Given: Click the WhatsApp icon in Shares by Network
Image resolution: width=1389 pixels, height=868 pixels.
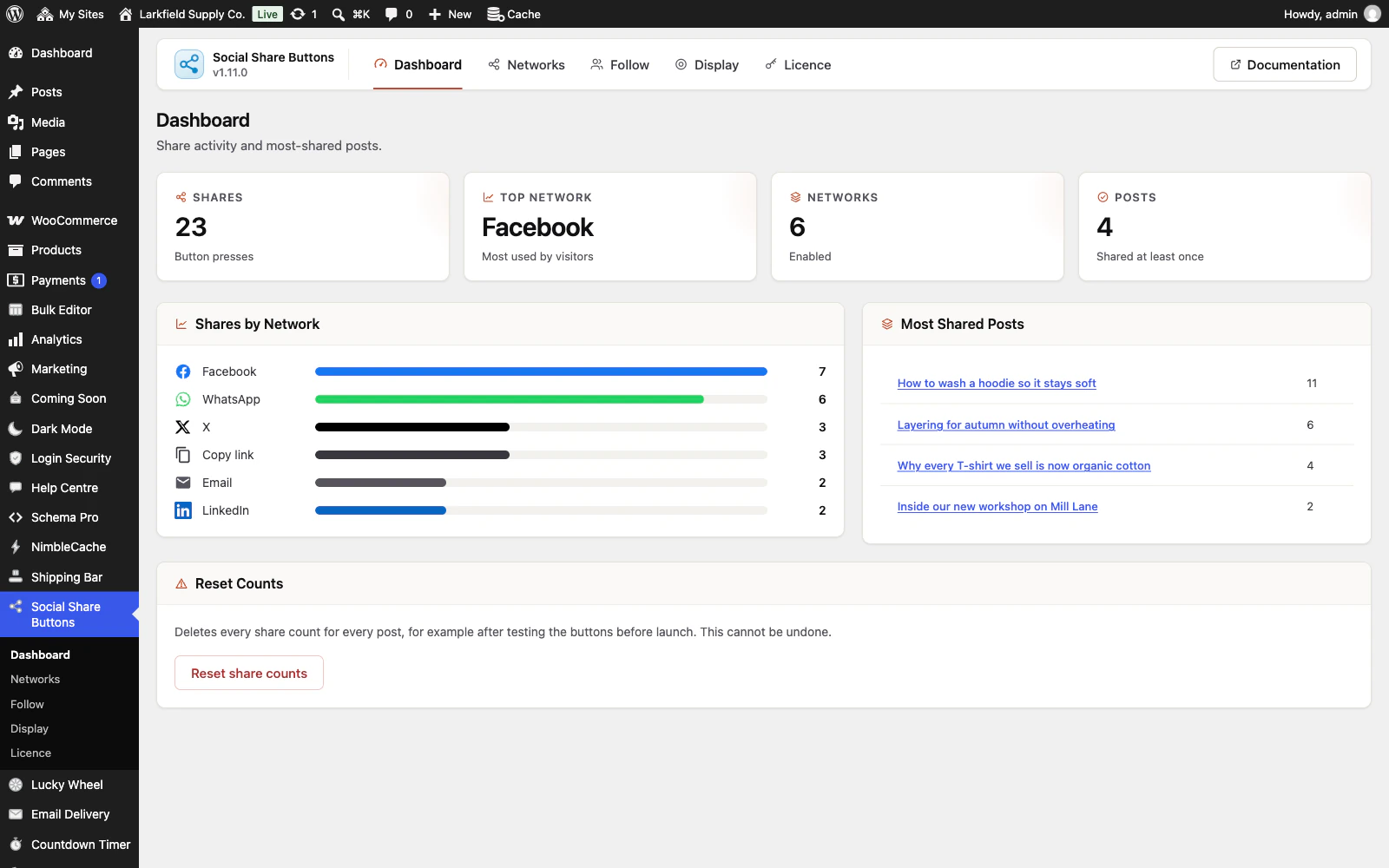Looking at the screenshot, I should tap(183, 399).
